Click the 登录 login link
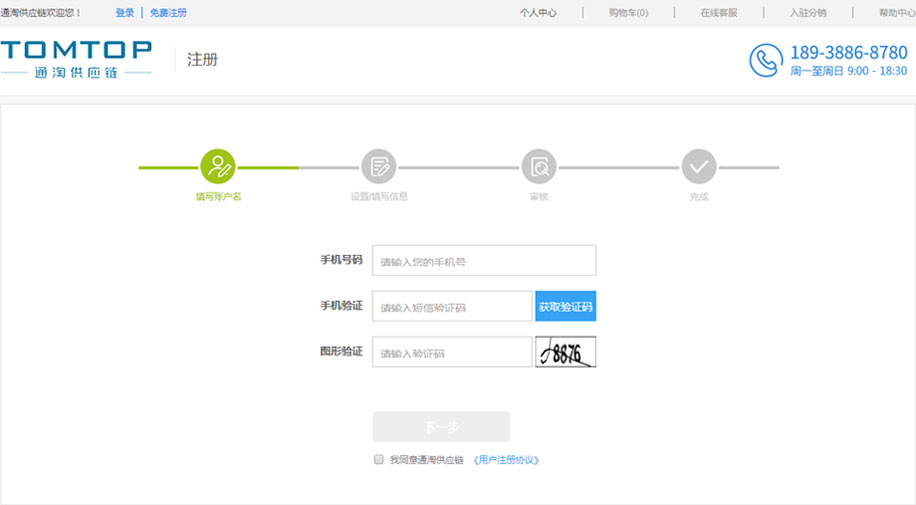The image size is (916, 505). [x=124, y=13]
